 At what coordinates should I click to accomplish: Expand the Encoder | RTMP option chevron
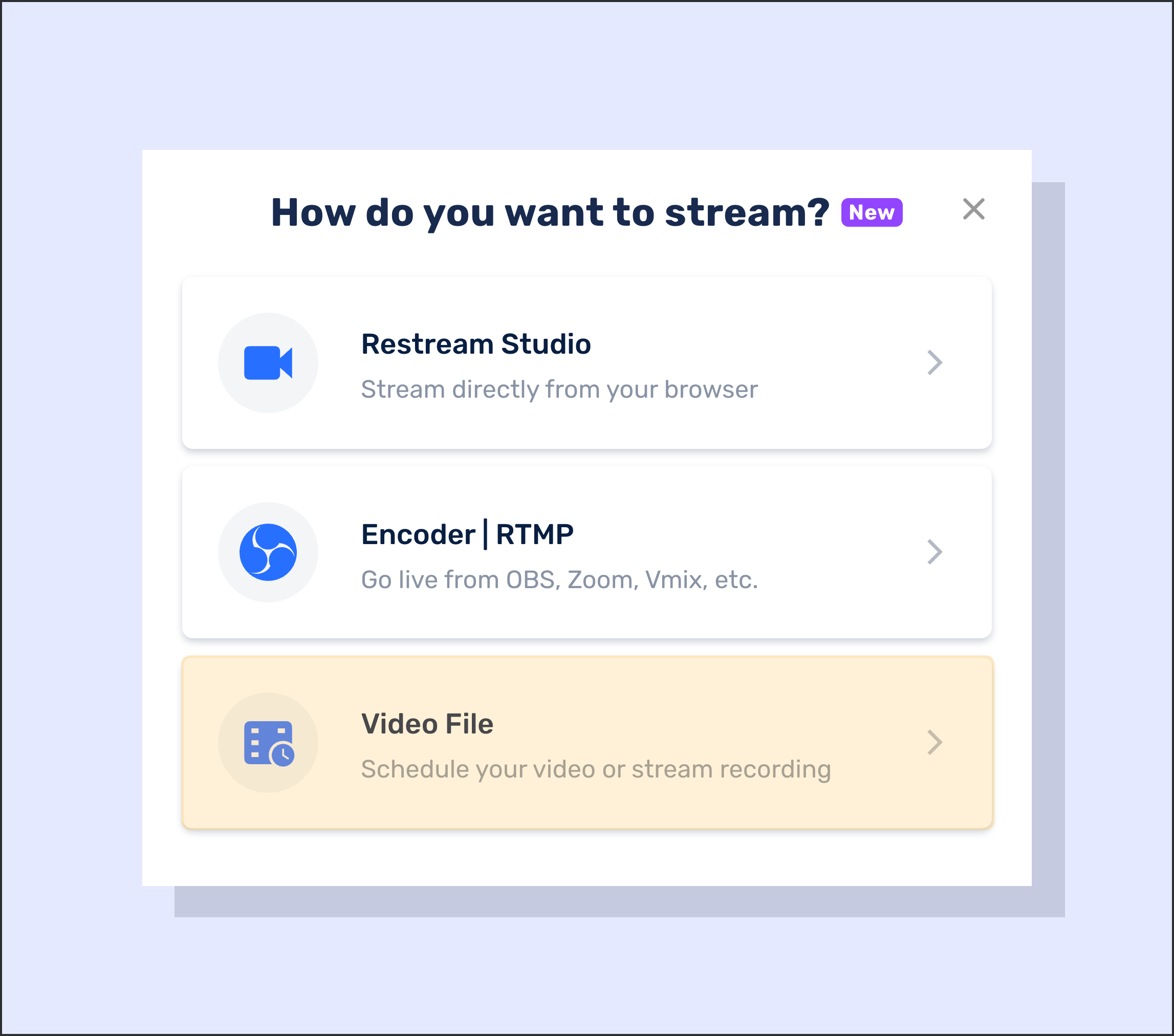point(934,552)
